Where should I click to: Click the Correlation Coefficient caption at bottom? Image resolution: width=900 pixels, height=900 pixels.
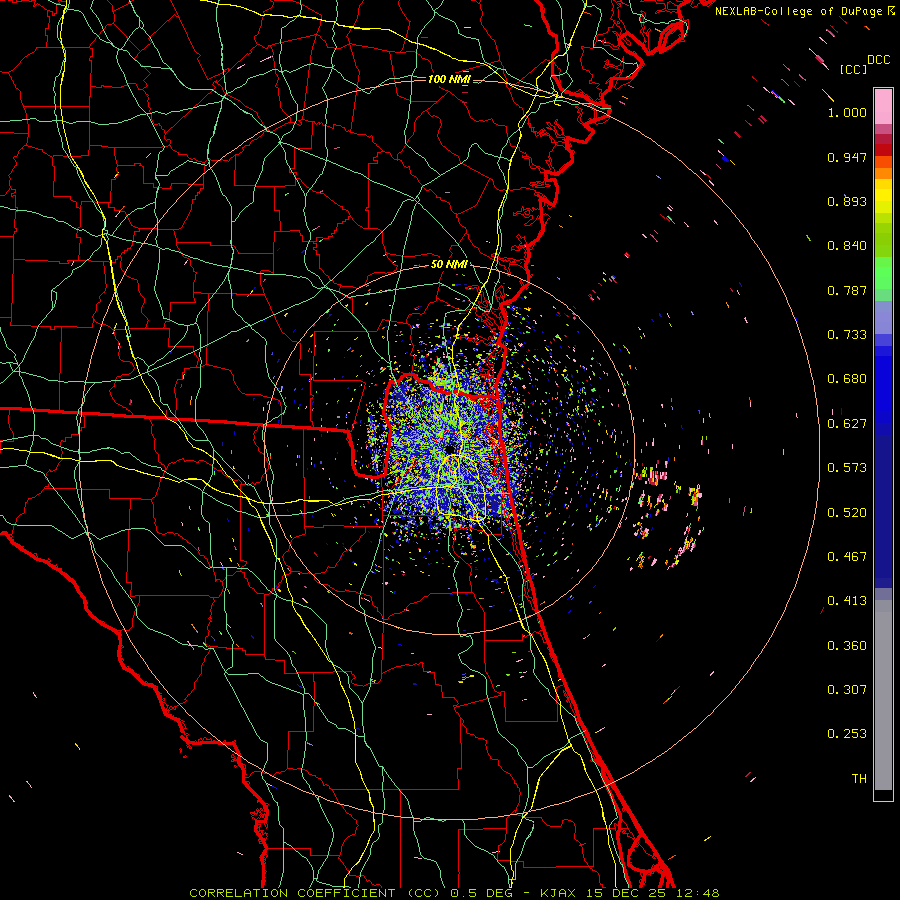coord(454,893)
